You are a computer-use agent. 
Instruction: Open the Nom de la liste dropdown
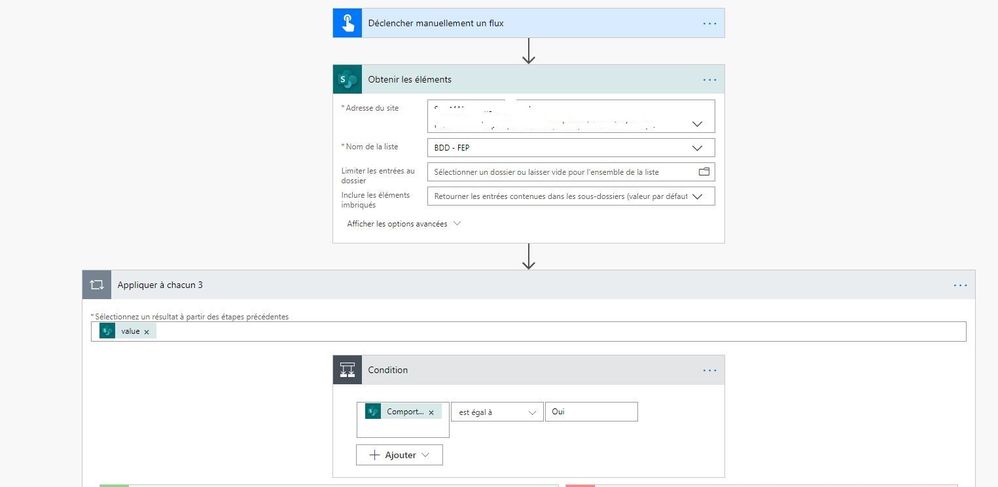(x=698, y=148)
